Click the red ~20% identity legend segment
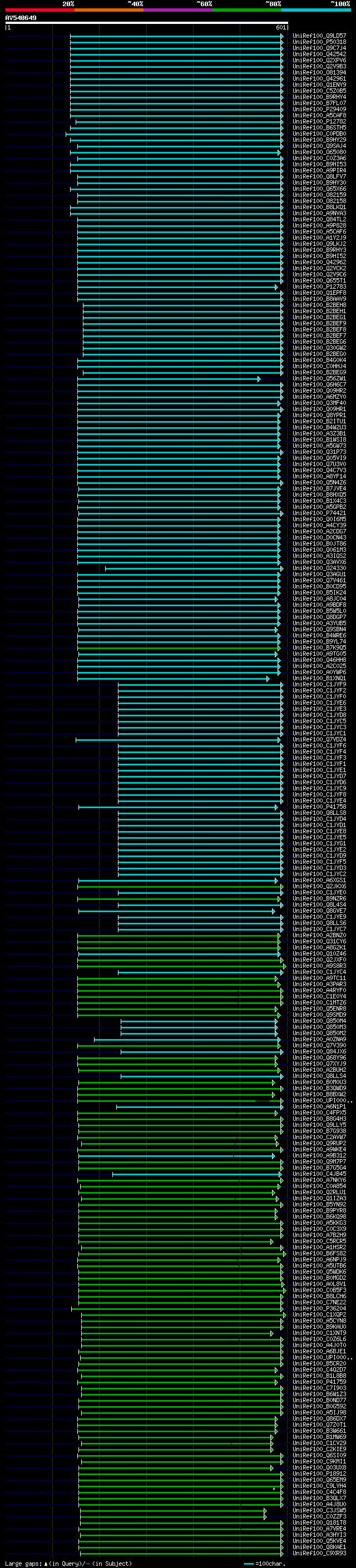Screen dimensions: 356x1568 [x=39, y=10]
